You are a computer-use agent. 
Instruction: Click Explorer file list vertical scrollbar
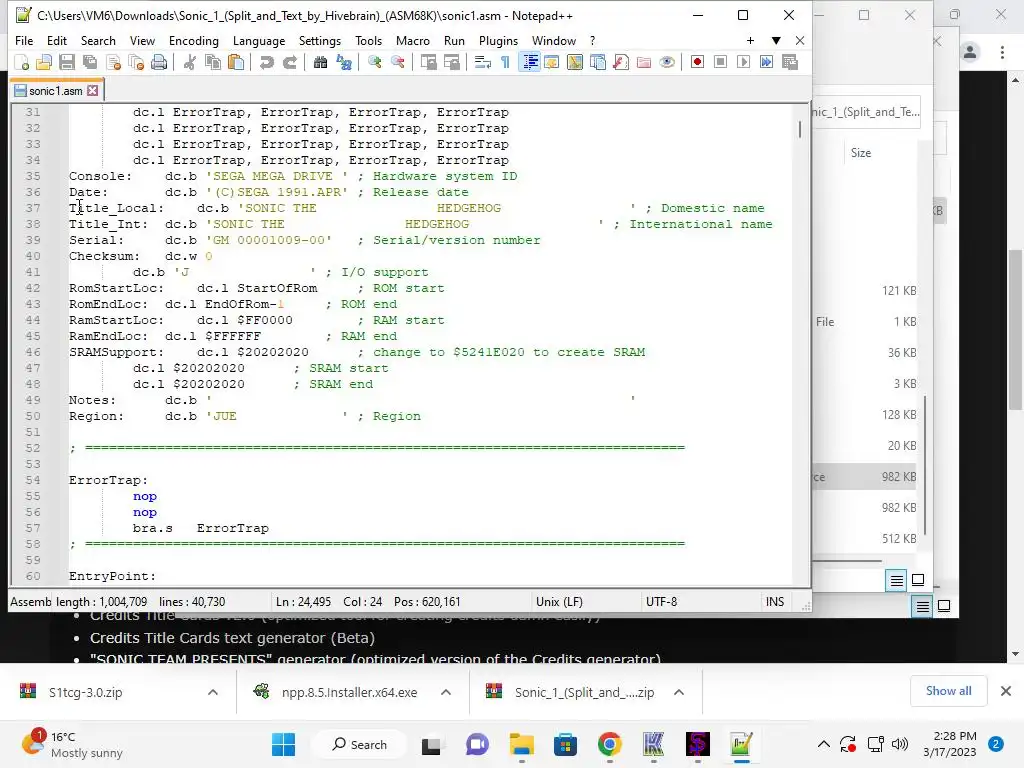(x=925, y=465)
